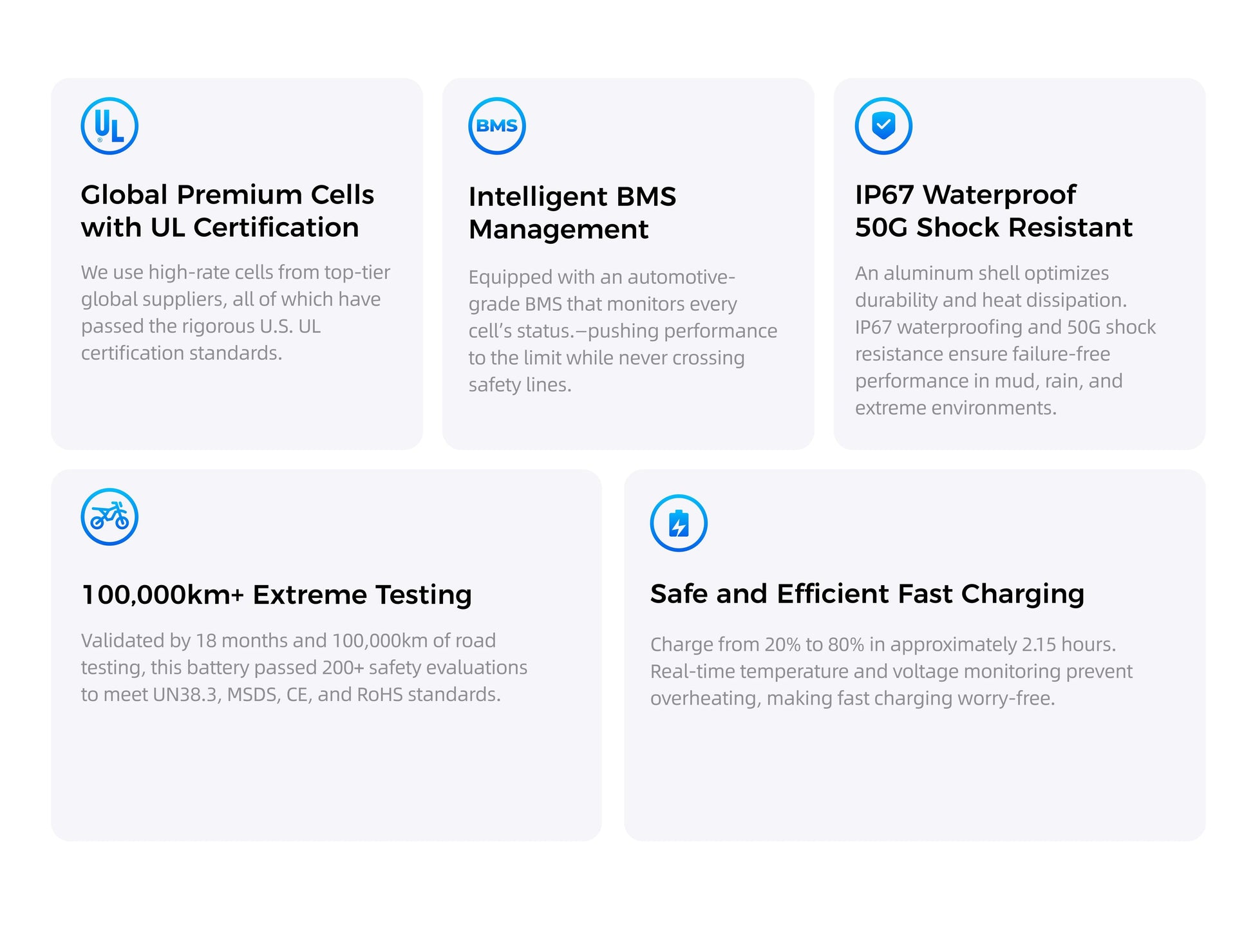Select the Intelligent BMS Management heading
This screenshot has width=1253, height=952.
(x=572, y=213)
